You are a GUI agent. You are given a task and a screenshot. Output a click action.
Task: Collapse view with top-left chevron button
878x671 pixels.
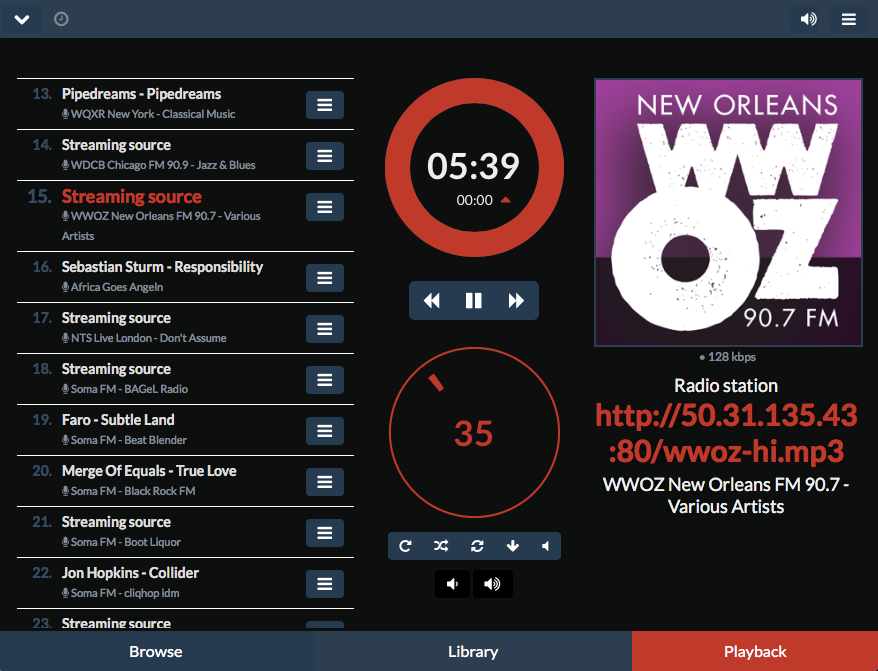pyautogui.click(x=21, y=20)
